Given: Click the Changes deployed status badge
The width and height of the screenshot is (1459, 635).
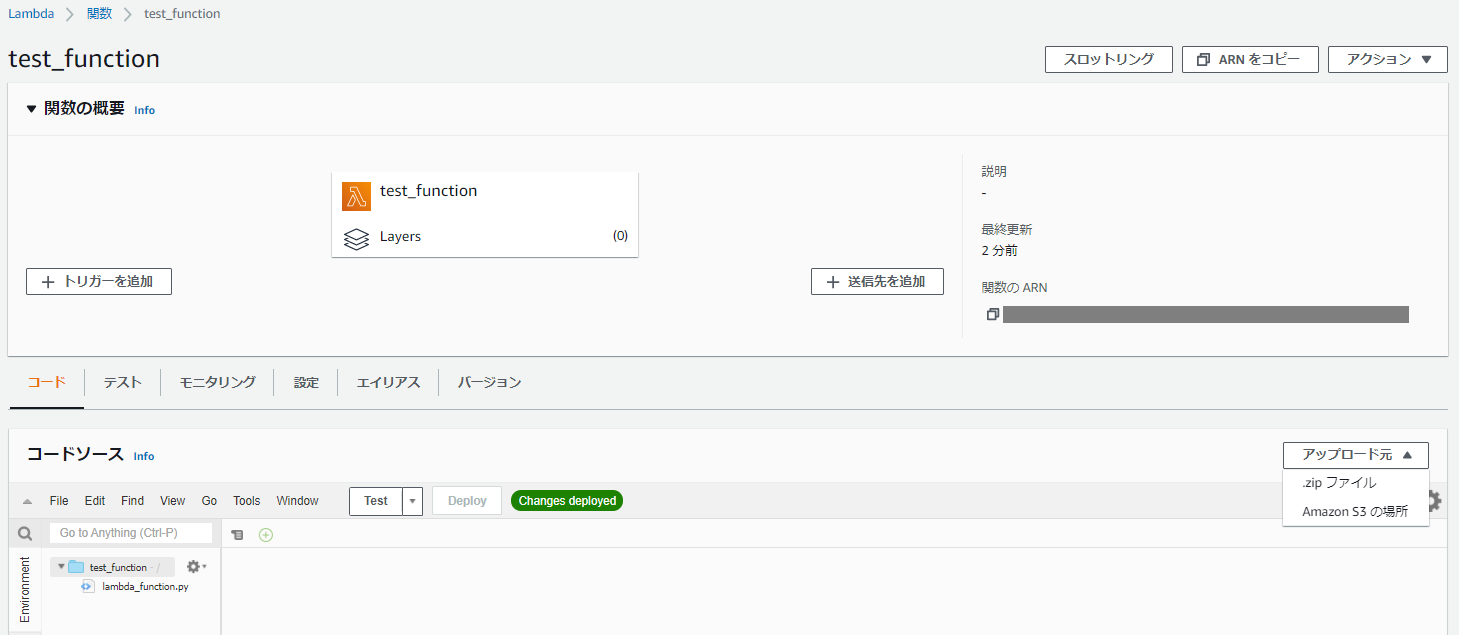Looking at the screenshot, I should (x=567, y=501).
